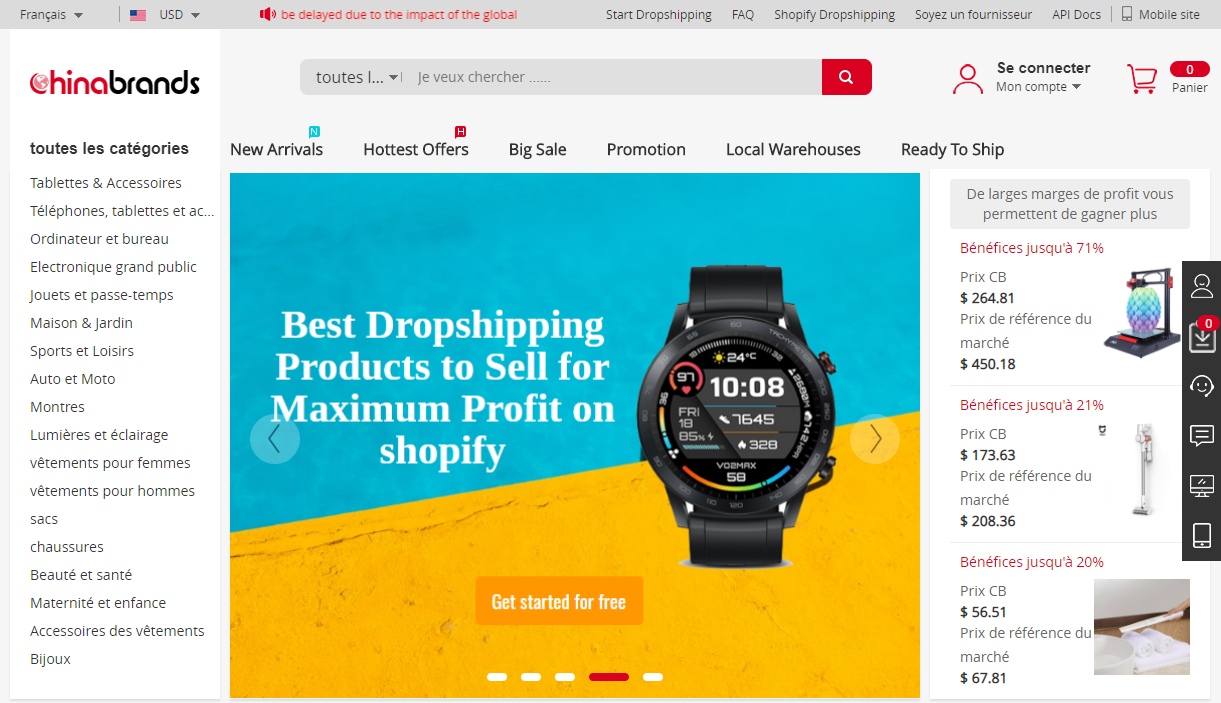1221x703 pixels.
Task: Open the Montres category link
Action: point(57,407)
